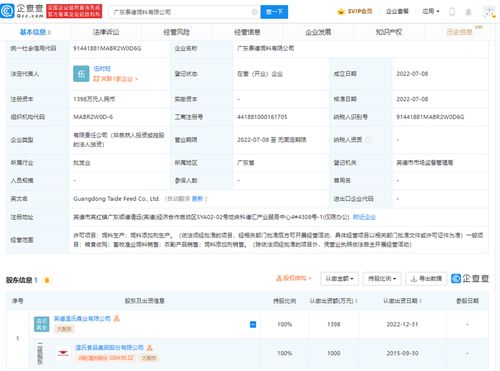Image resolution: width=500 pixels, height=371 pixels.
Task: Open 附近企业 link after registered address
Action: [364, 217]
